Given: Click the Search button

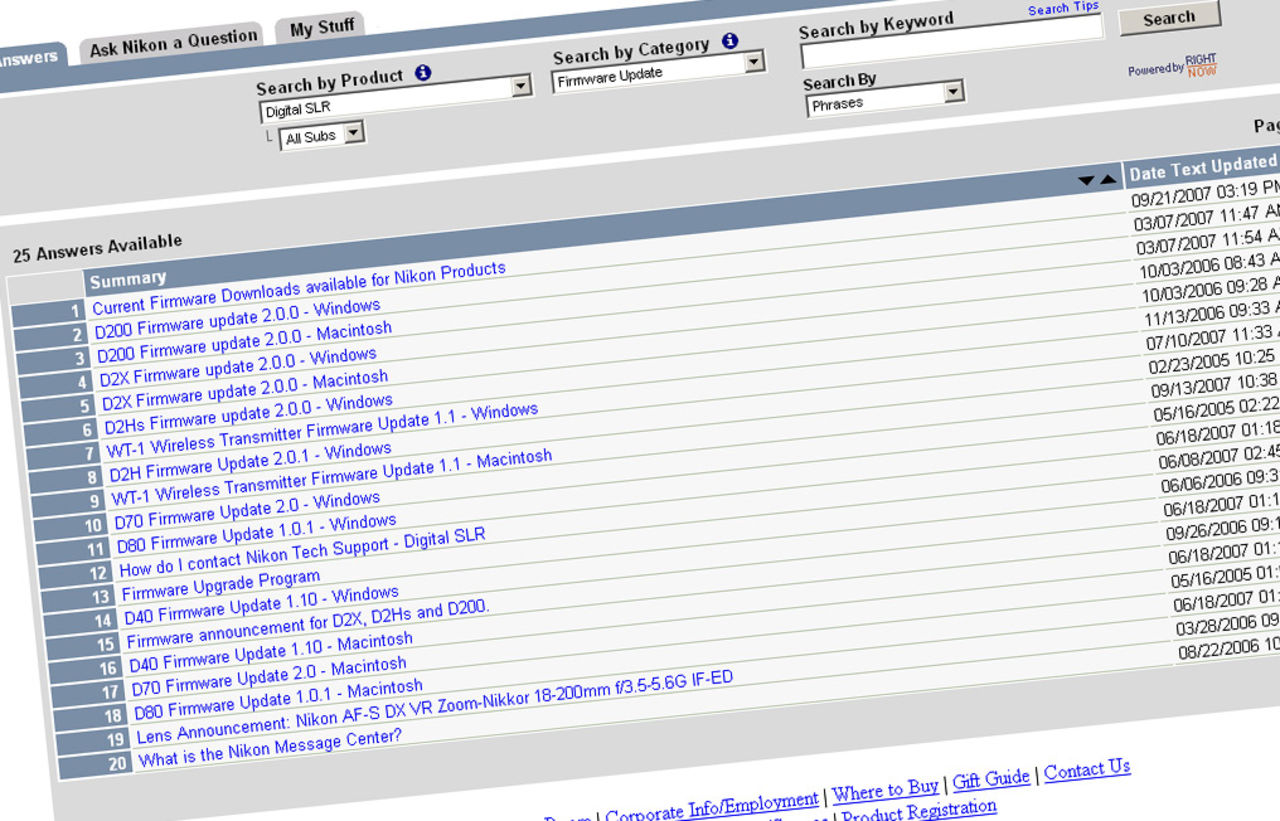Looking at the screenshot, I should pos(1169,18).
